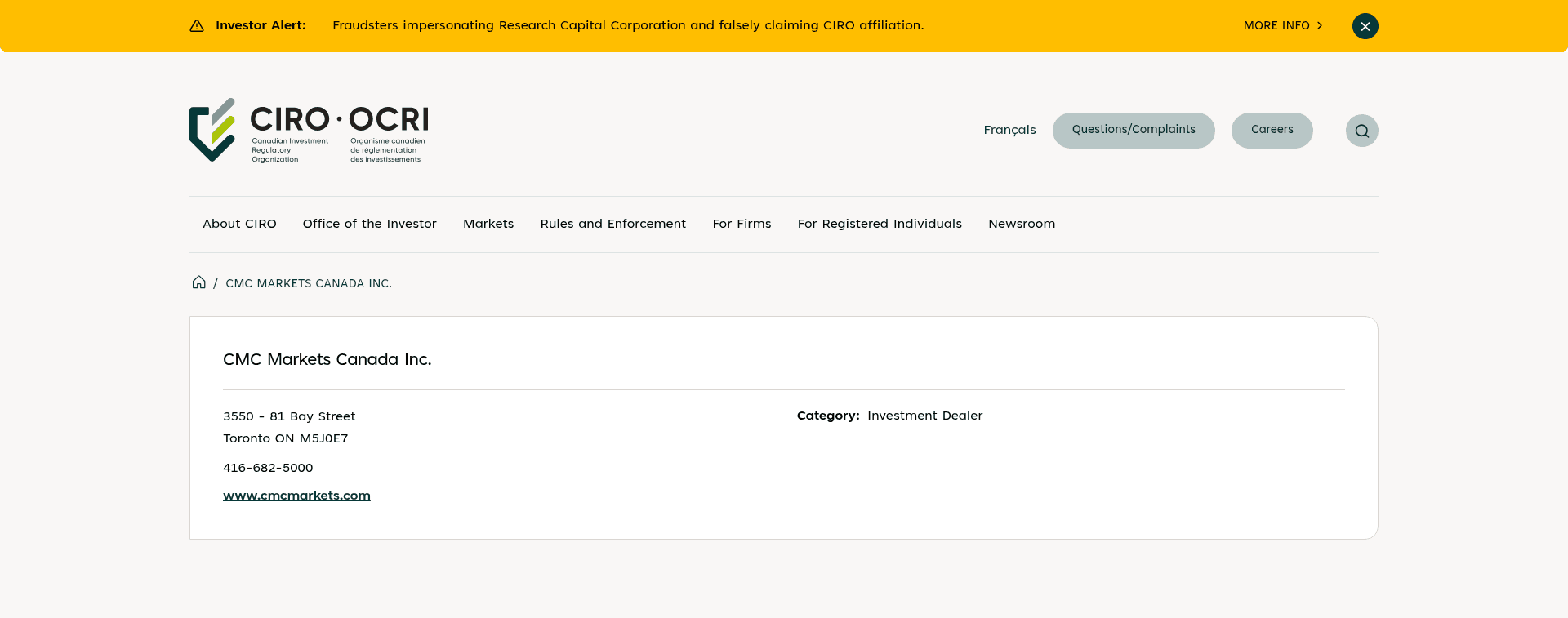Click the Investor Alert fraud message text
Image resolution: width=1568 pixels, height=618 pixels.
coord(628,25)
